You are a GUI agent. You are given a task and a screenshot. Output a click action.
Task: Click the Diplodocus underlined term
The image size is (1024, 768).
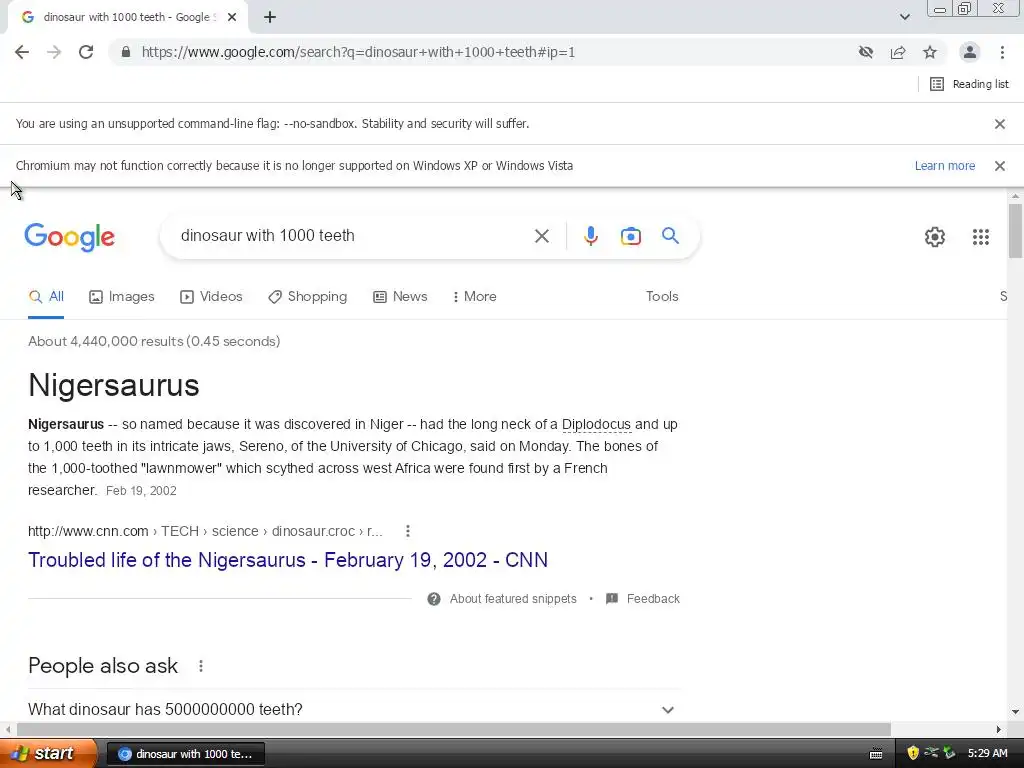(596, 425)
